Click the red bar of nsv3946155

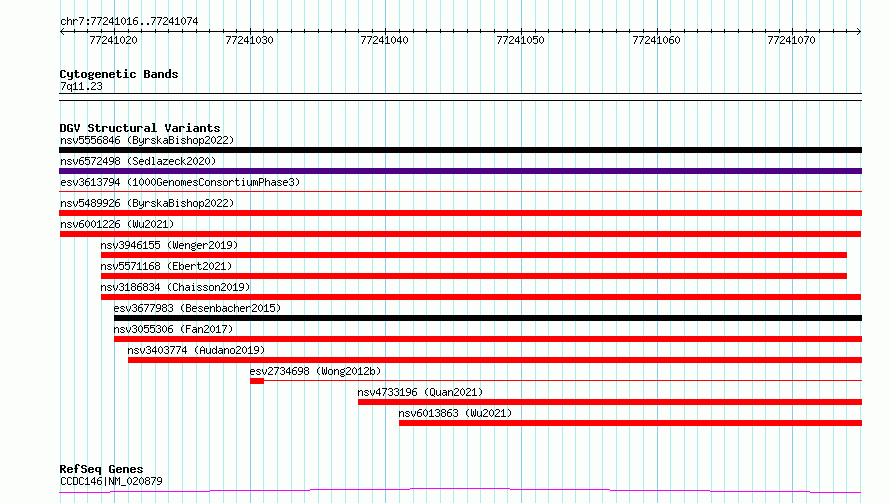474,255
